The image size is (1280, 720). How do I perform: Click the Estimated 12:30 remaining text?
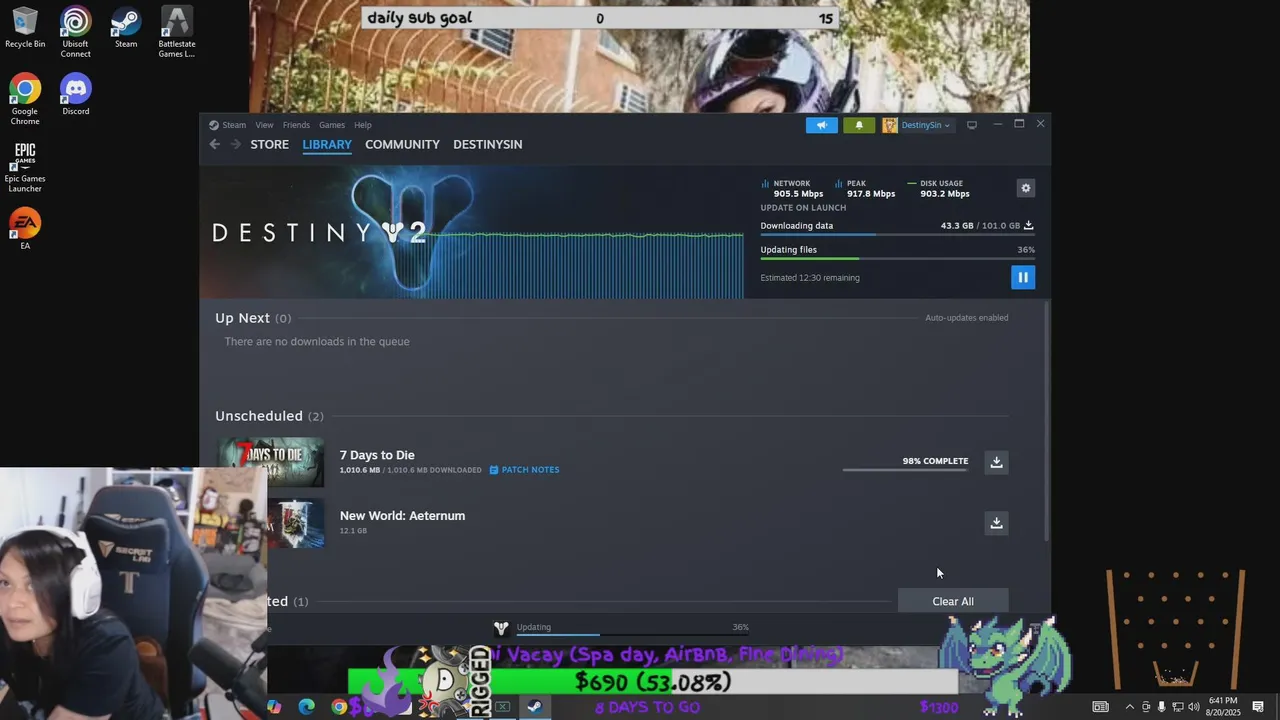pyautogui.click(x=810, y=278)
